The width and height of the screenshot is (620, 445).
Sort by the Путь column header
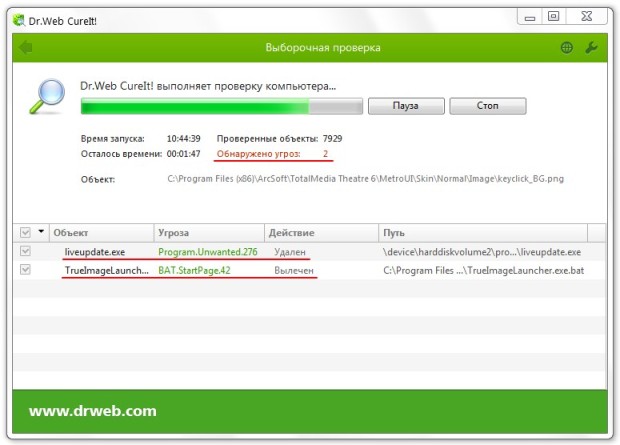point(483,233)
